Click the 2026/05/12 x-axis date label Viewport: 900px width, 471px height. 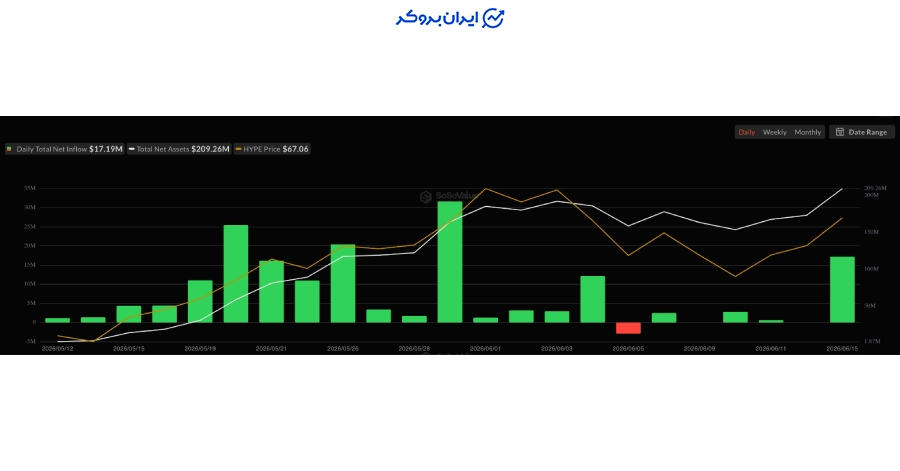pyautogui.click(x=57, y=348)
